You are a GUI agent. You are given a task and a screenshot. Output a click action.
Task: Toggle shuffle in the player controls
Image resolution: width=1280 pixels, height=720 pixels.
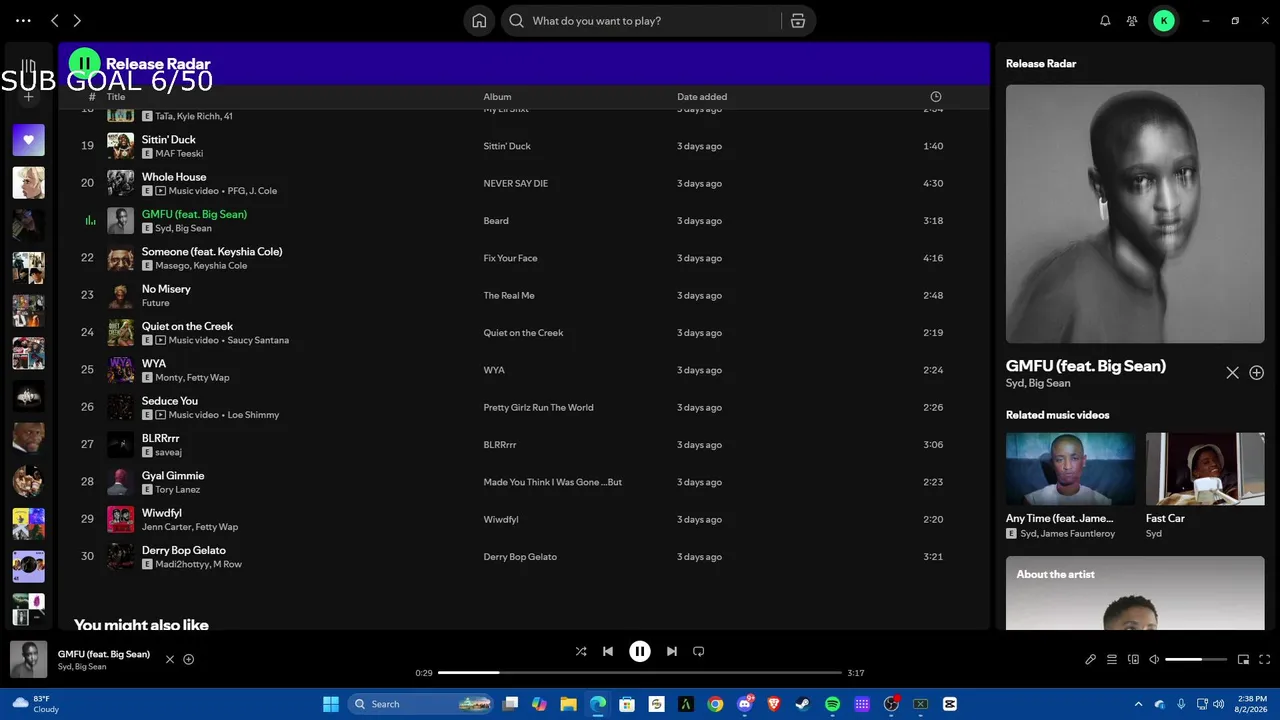581,651
